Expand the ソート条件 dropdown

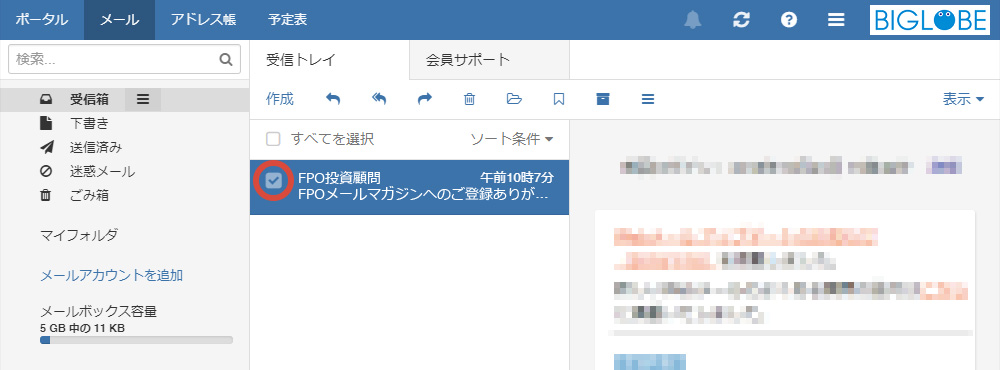coord(511,139)
